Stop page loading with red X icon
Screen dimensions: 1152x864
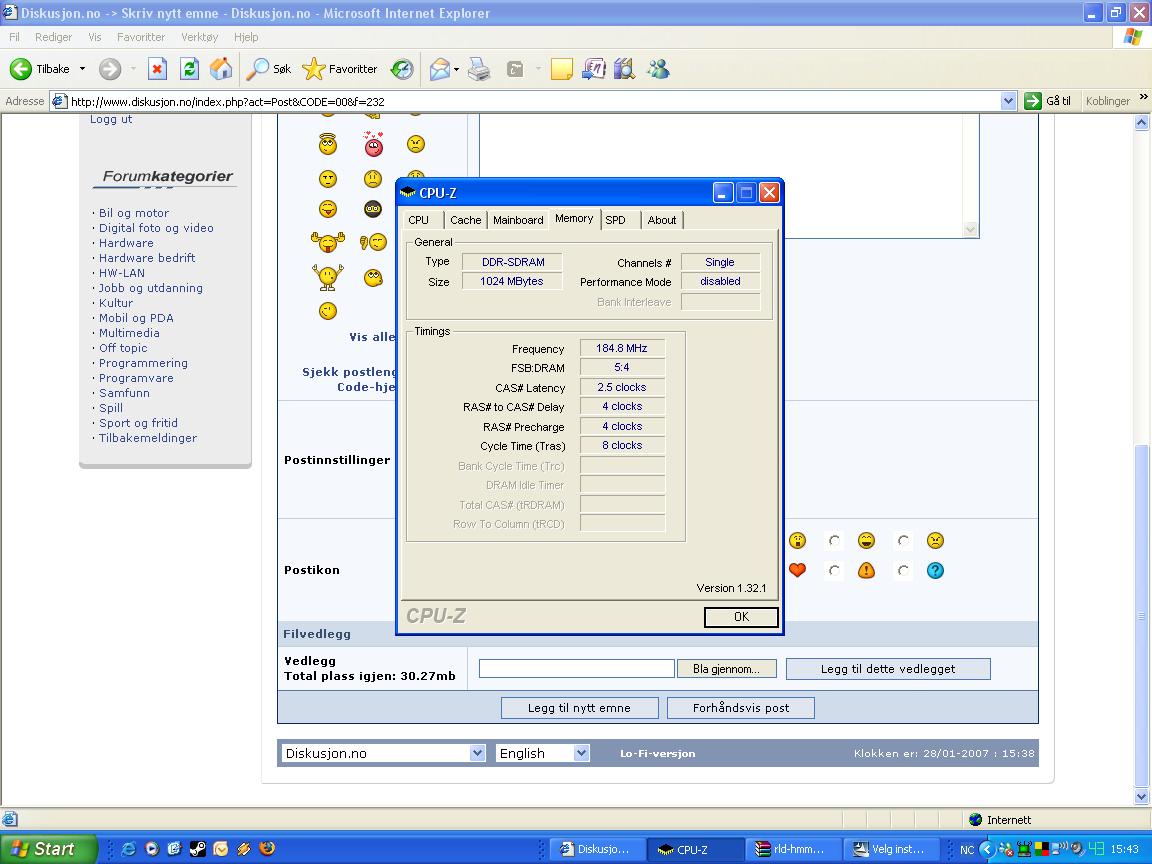[x=157, y=69]
